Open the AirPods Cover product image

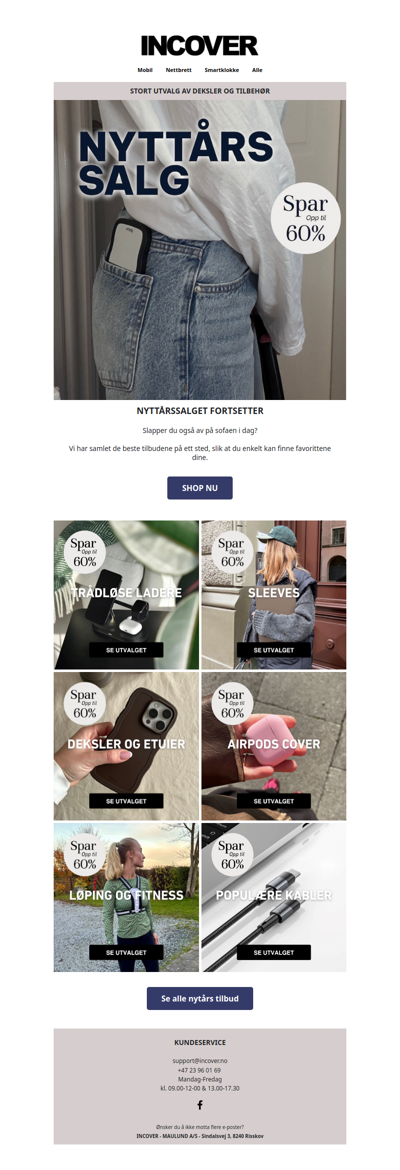(274, 746)
